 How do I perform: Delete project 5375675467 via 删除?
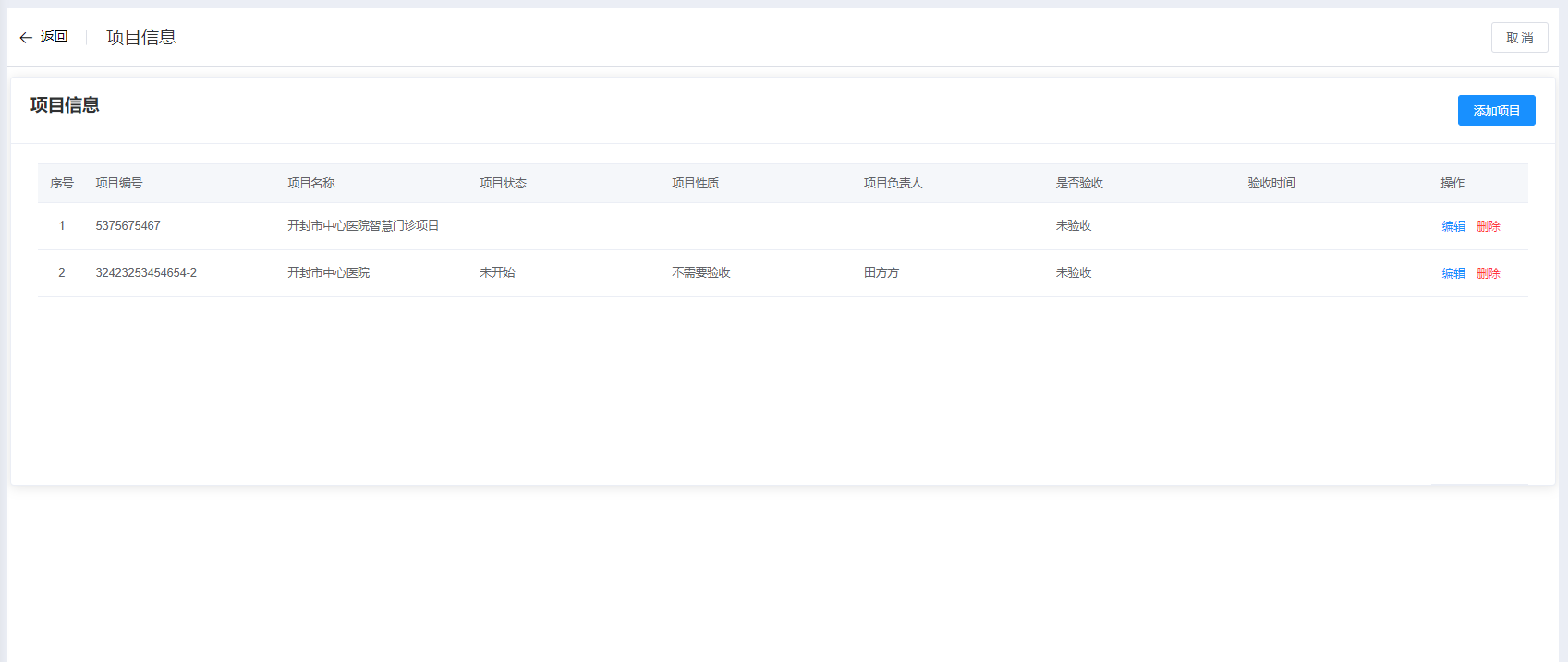pyautogui.click(x=1488, y=226)
